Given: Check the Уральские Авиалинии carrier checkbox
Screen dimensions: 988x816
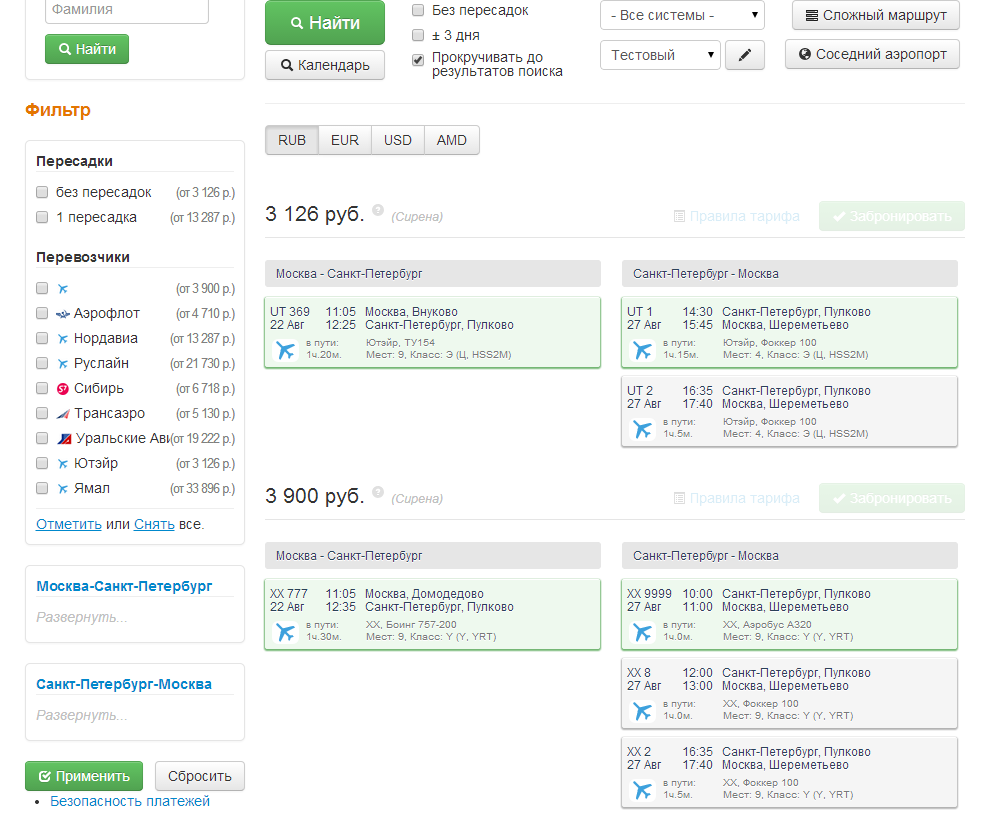Looking at the screenshot, I should point(42,438).
